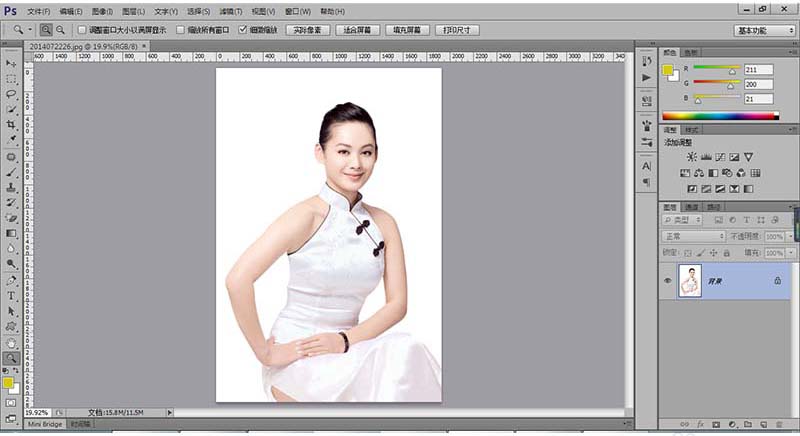Select the Type tool
Viewport: 800px width, 436px height.
click(x=11, y=296)
